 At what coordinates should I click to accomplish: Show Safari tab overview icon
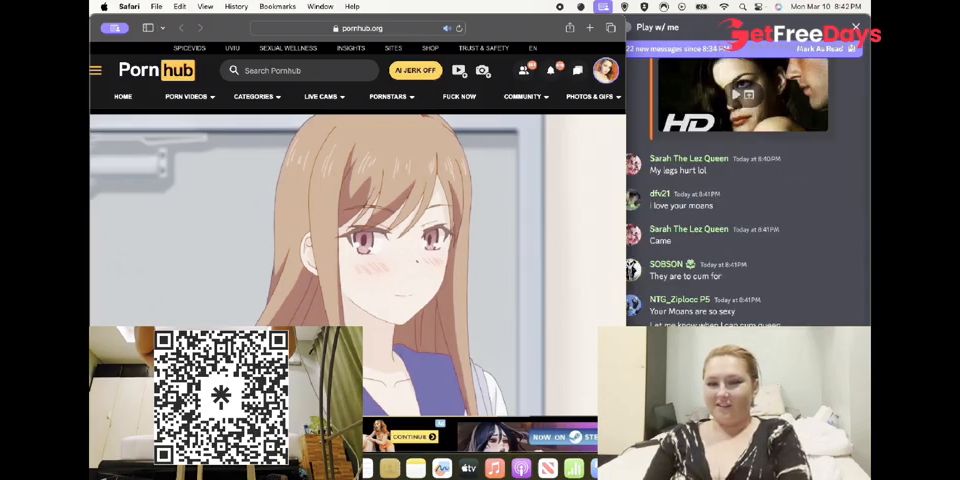(x=610, y=28)
